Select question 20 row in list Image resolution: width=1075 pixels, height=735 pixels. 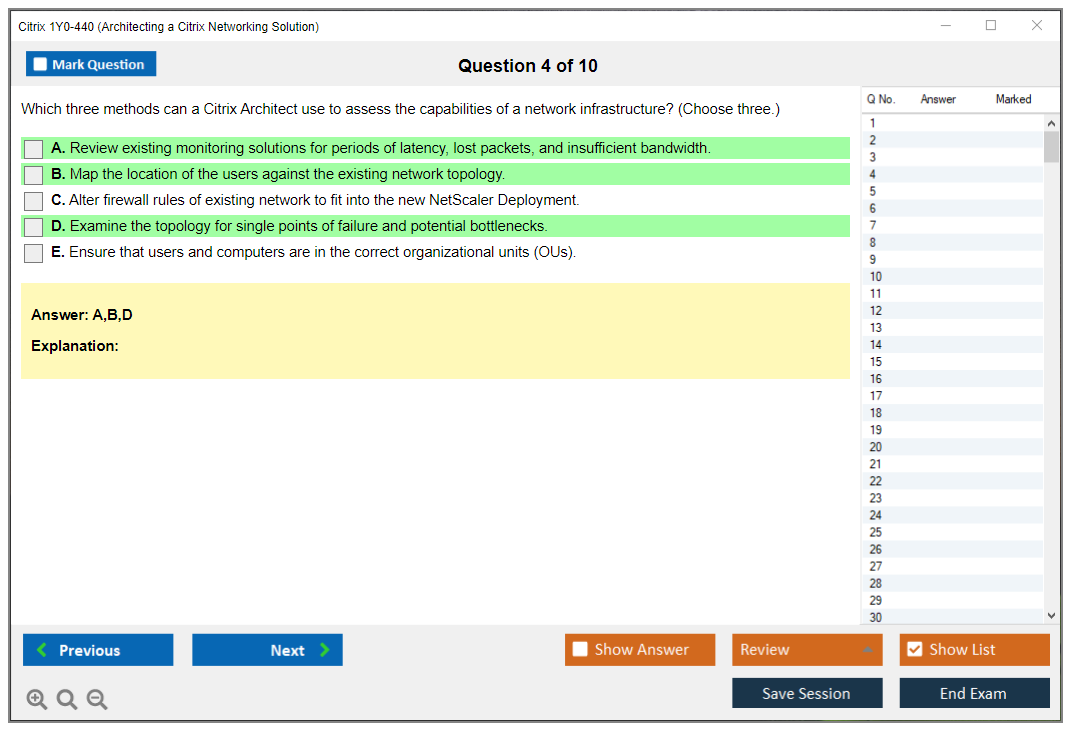876,447
